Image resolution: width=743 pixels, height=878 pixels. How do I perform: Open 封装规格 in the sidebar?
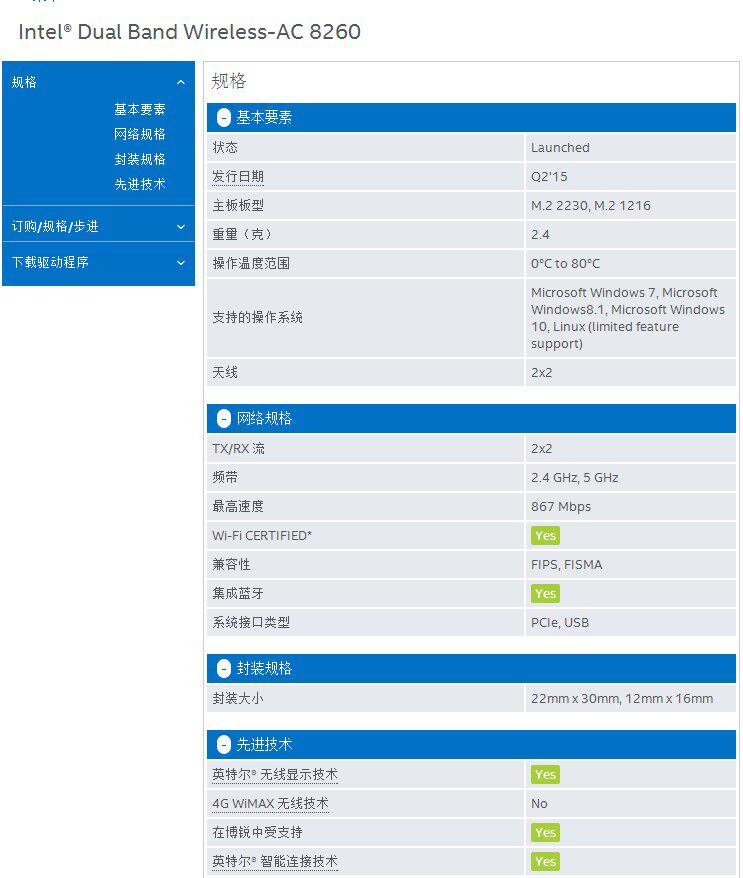140,159
